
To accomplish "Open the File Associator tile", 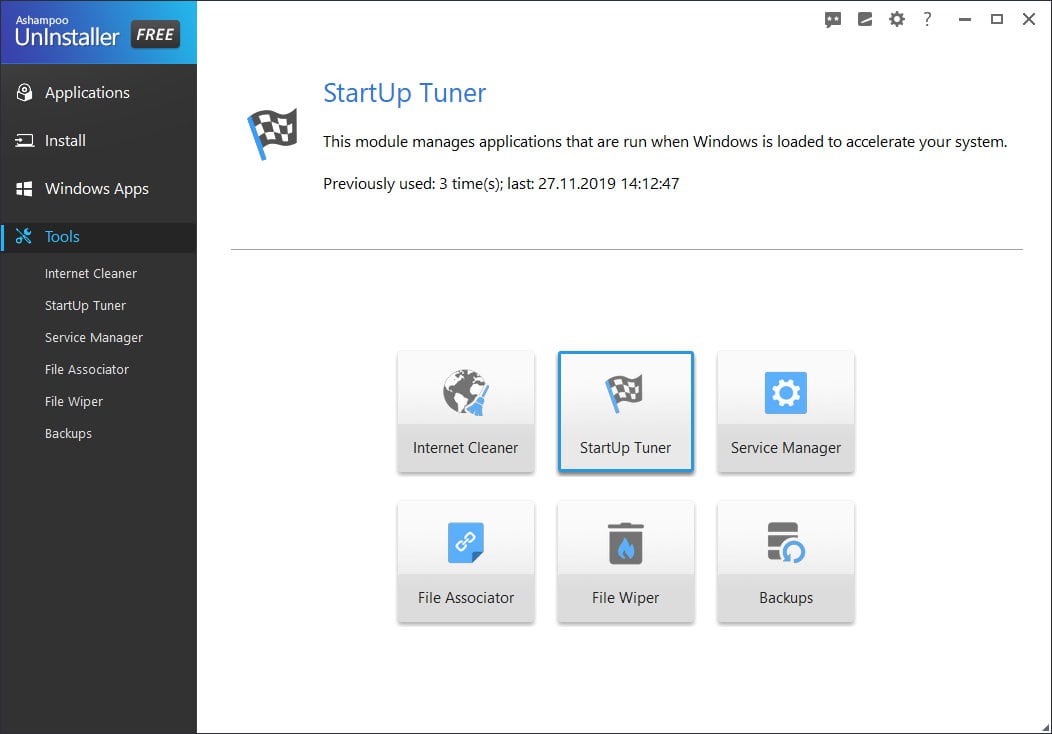I will [x=466, y=562].
